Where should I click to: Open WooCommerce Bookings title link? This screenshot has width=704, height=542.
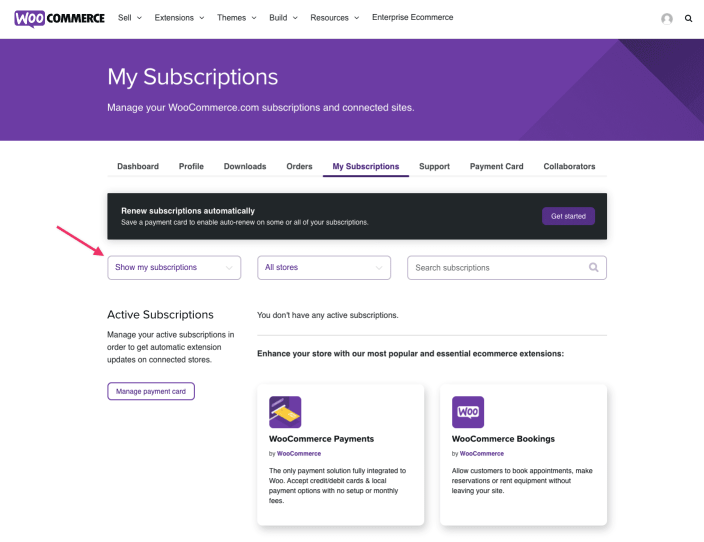(503, 439)
